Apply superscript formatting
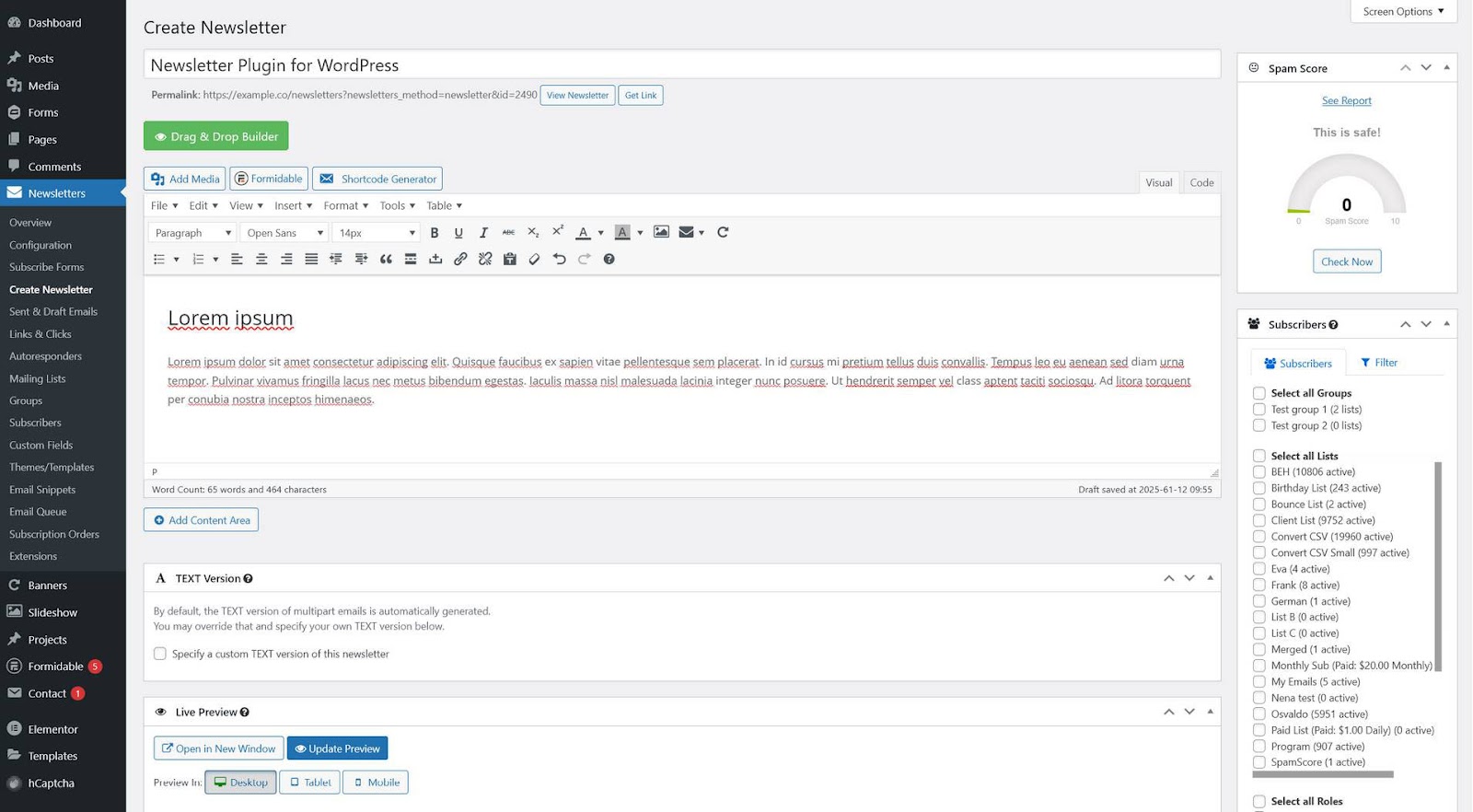 click(558, 232)
